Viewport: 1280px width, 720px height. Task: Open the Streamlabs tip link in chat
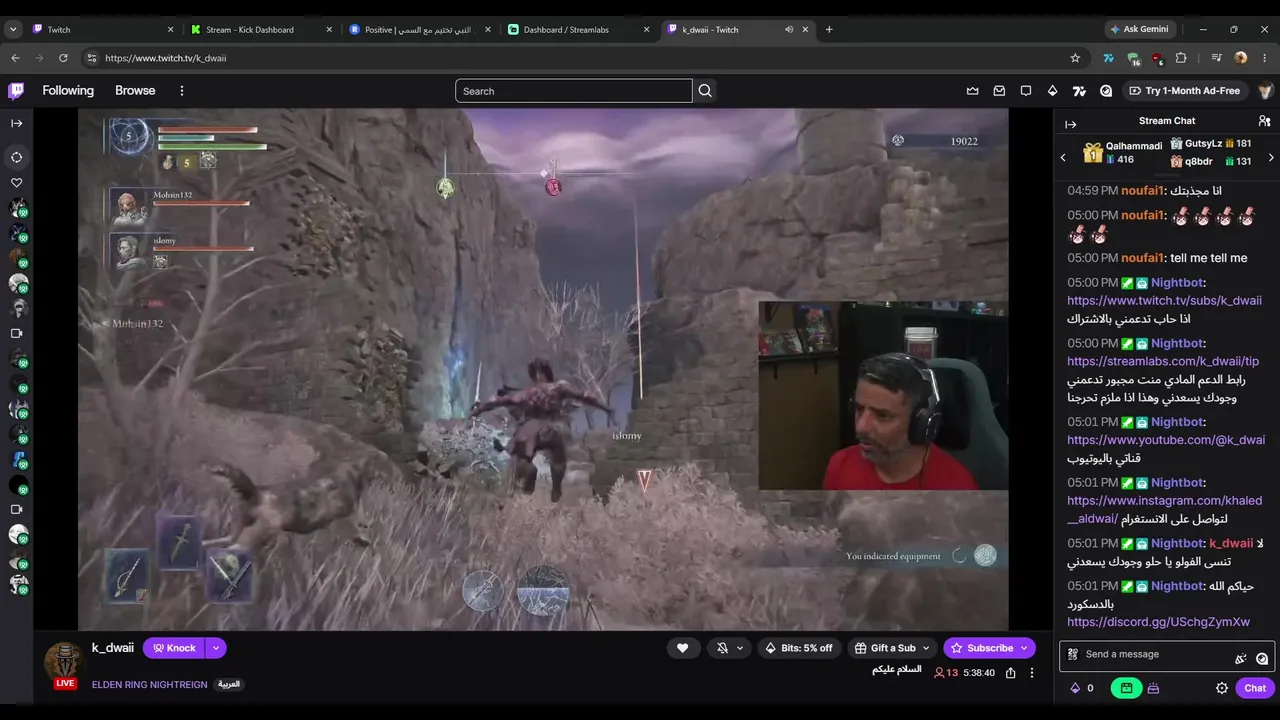tap(1163, 361)
